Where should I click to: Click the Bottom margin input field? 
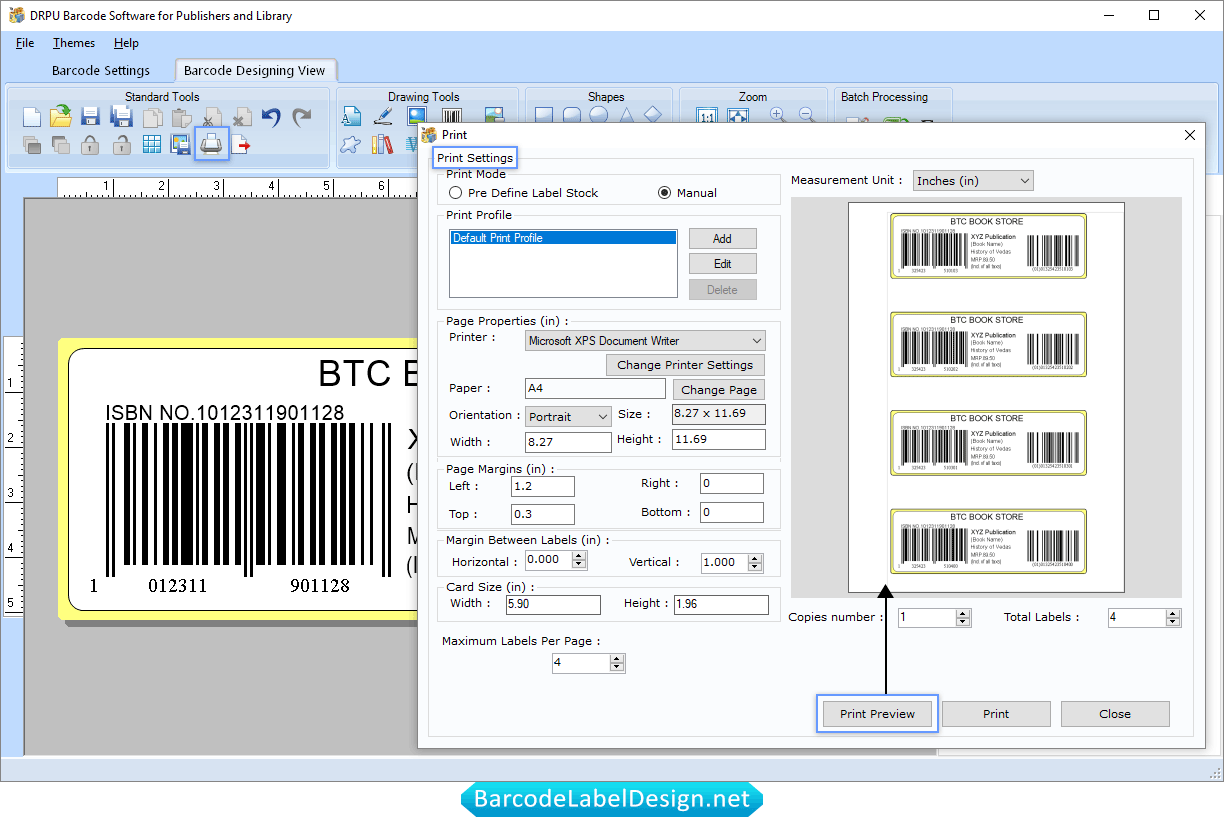(732, 512)
